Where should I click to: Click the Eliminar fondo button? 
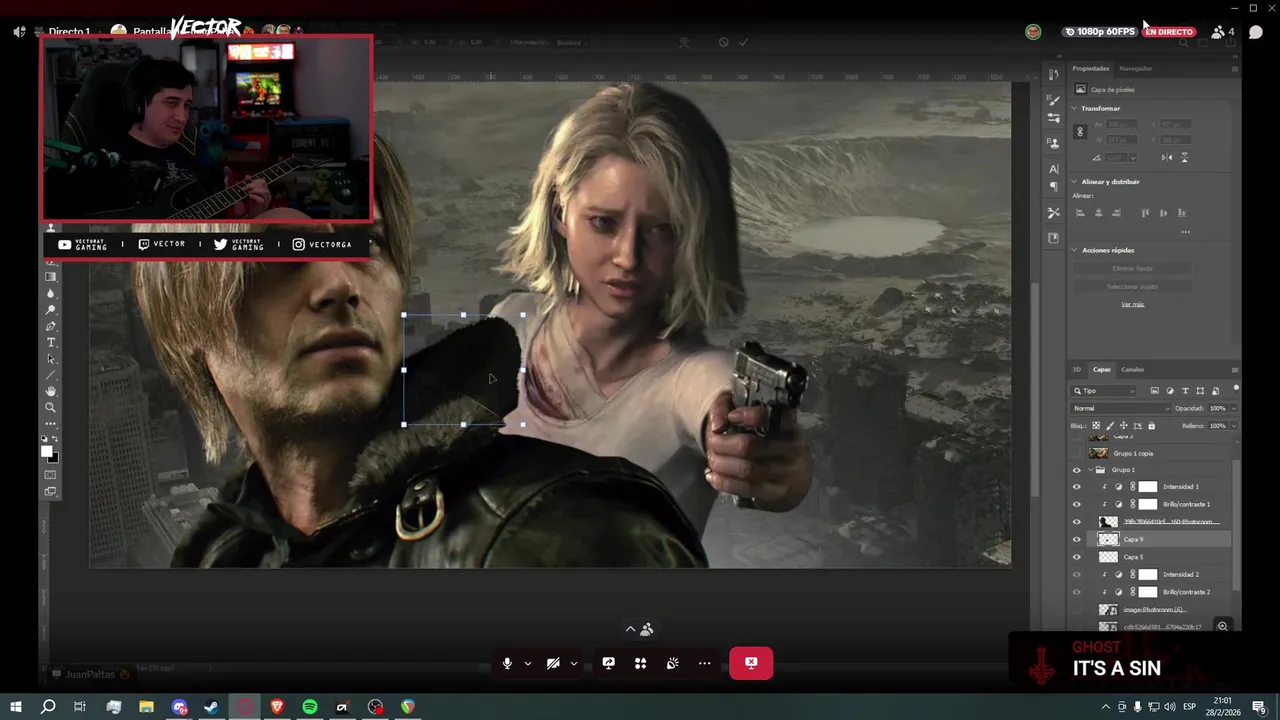1132,268
